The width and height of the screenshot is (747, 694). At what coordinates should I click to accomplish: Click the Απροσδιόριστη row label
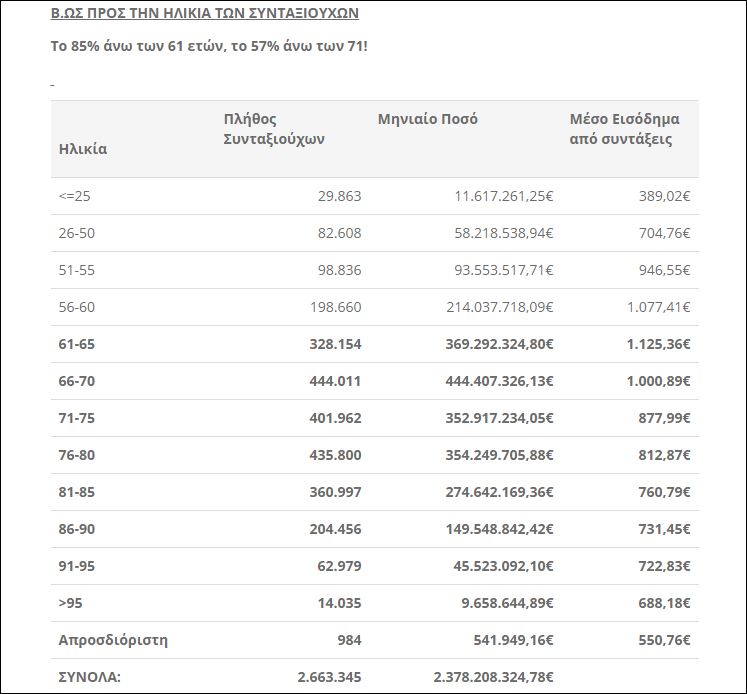coord(113,640)
